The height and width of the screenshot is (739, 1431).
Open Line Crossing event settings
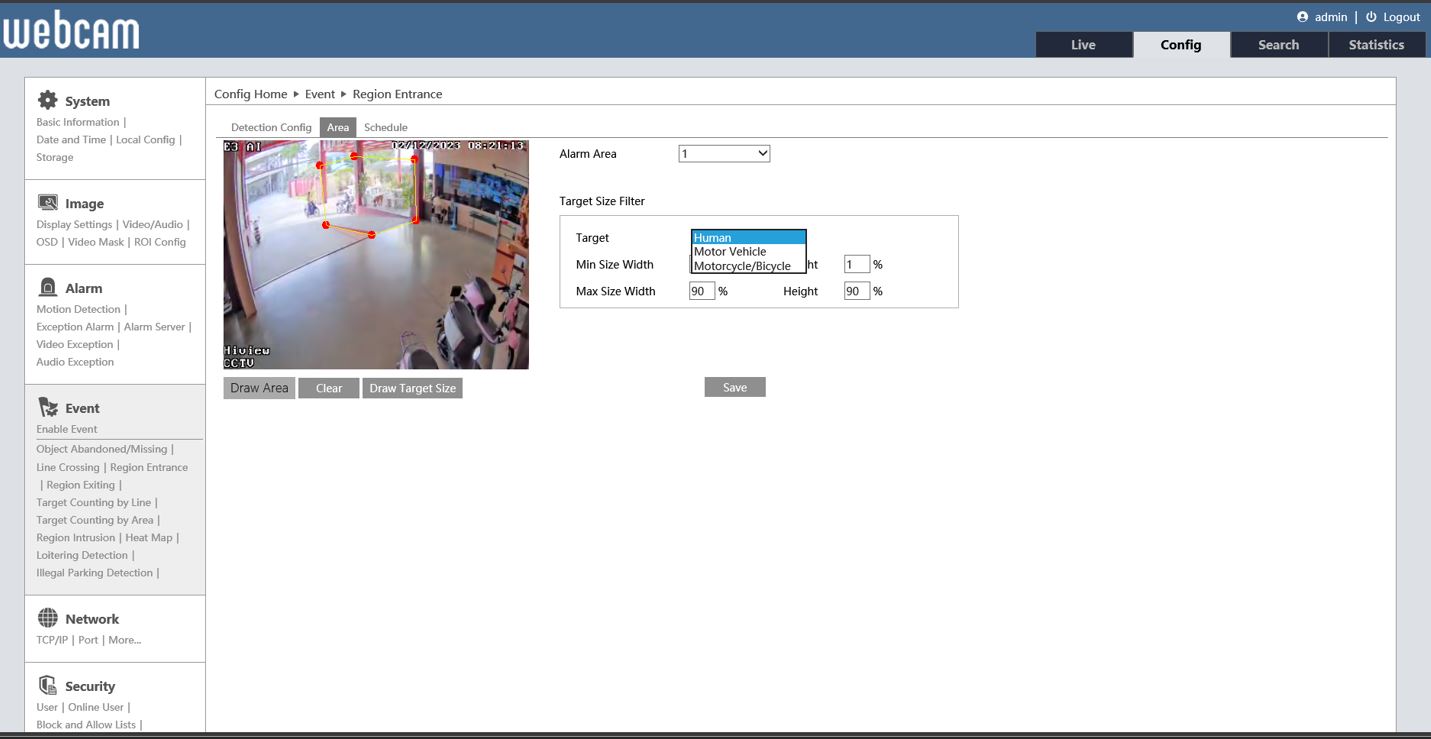click(68, 467)
